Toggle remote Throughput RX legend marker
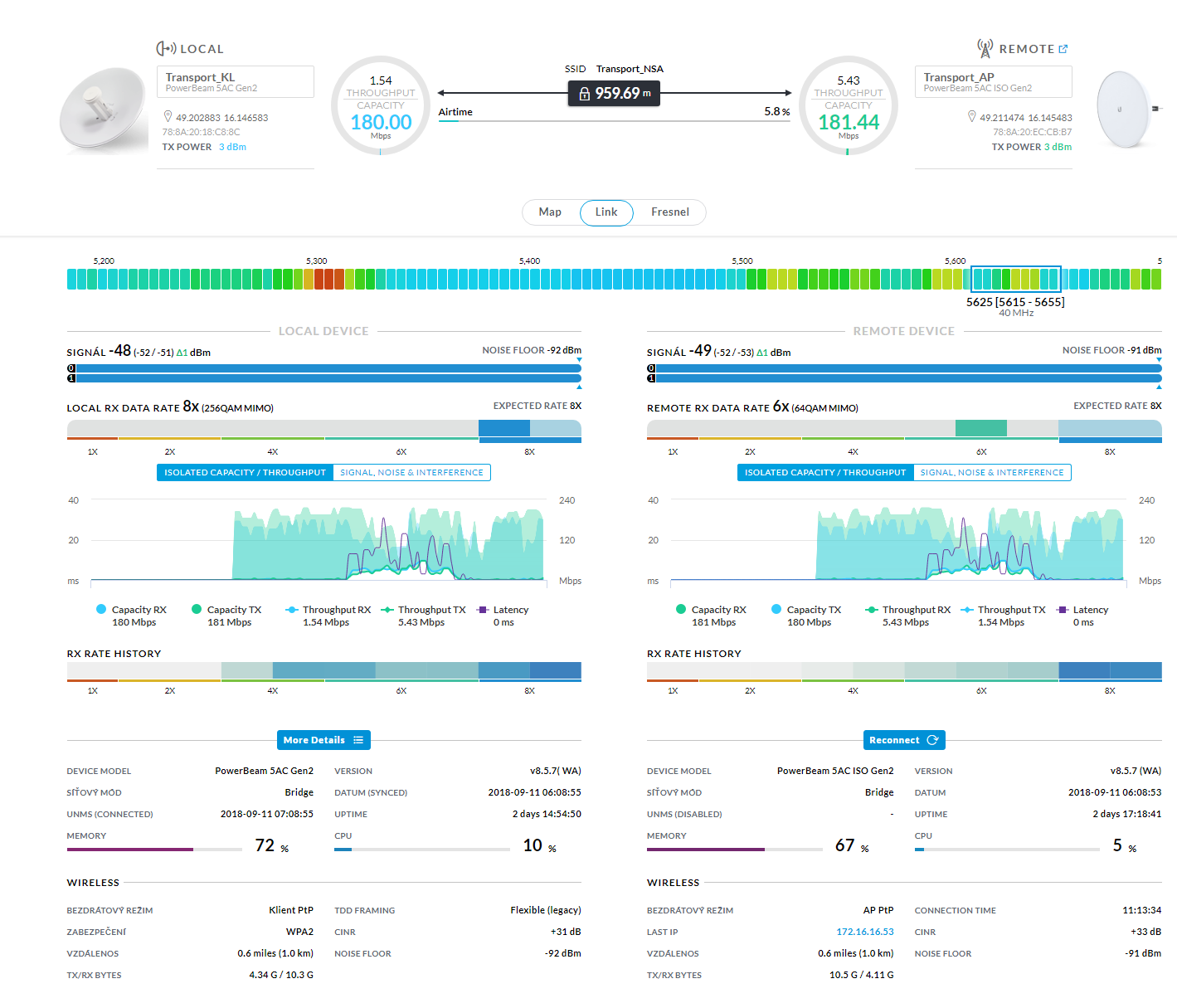Viewport: 1177px width, 1008px height. pyautogui.click(x=871, y=610)
